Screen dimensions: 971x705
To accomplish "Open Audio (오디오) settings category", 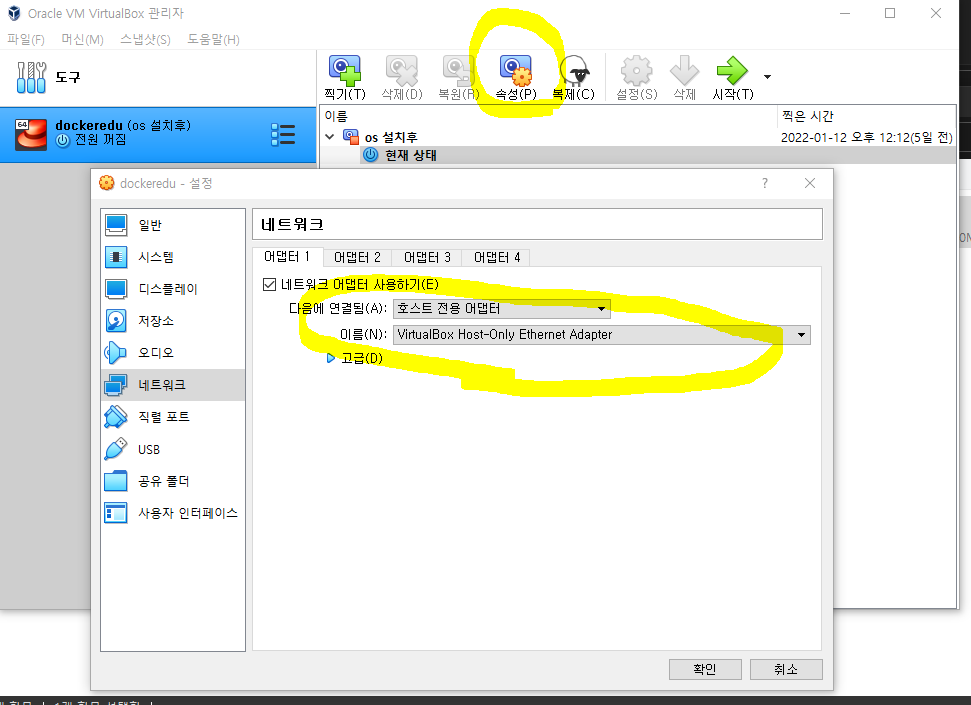I will coord(173,352).
